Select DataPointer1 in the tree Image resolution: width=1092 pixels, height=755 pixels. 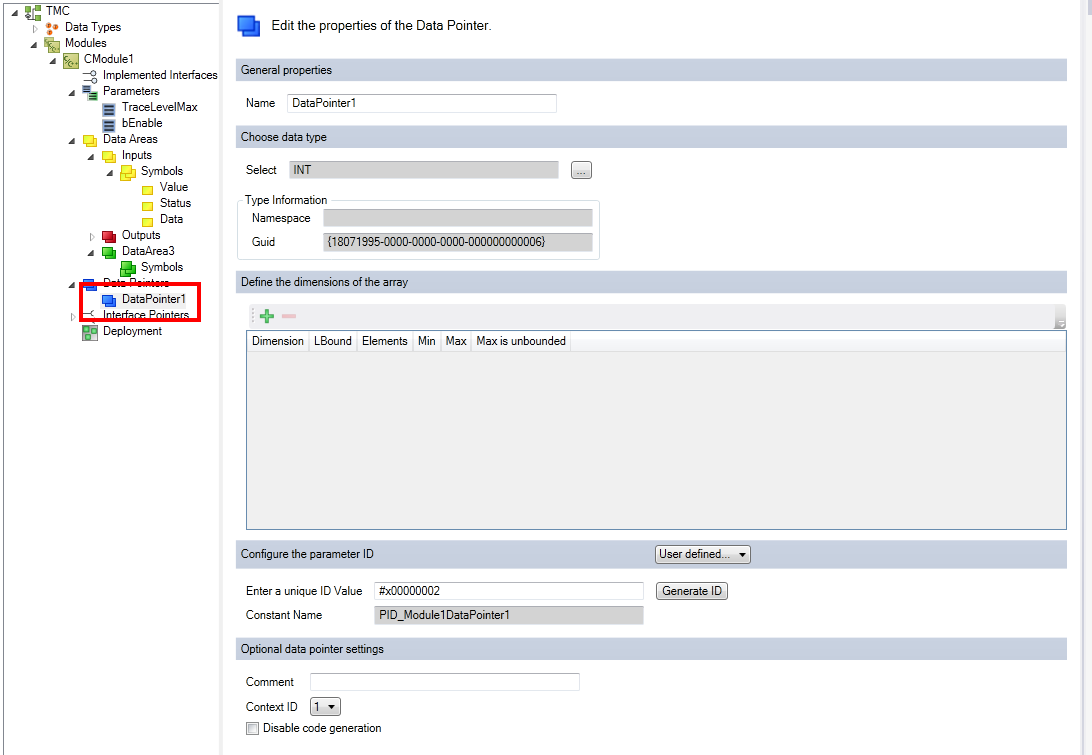(154, 299)
